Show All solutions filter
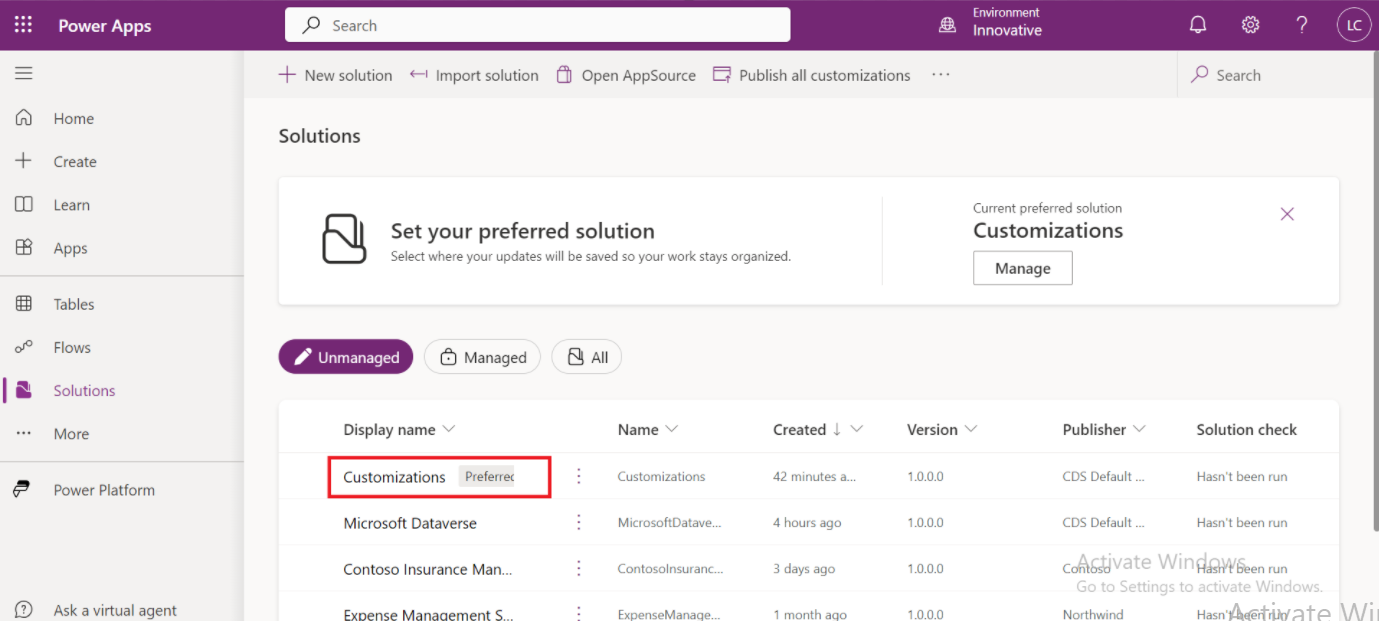The image size is (1379, 621). coord(587,357)
